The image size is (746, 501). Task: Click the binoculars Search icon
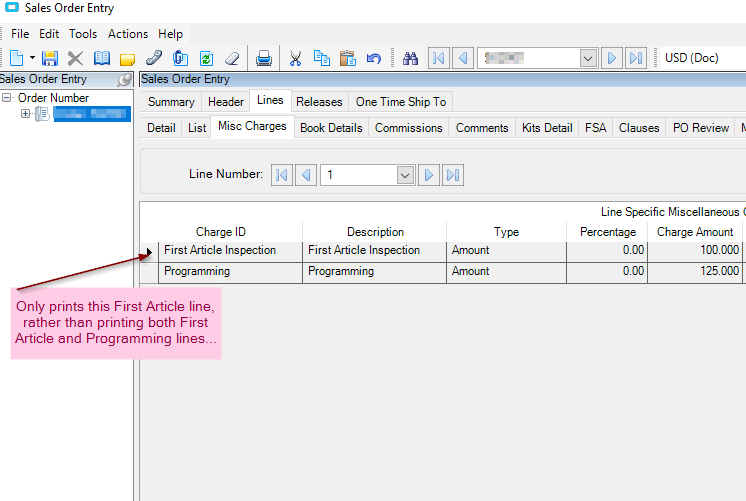[410, 59]
